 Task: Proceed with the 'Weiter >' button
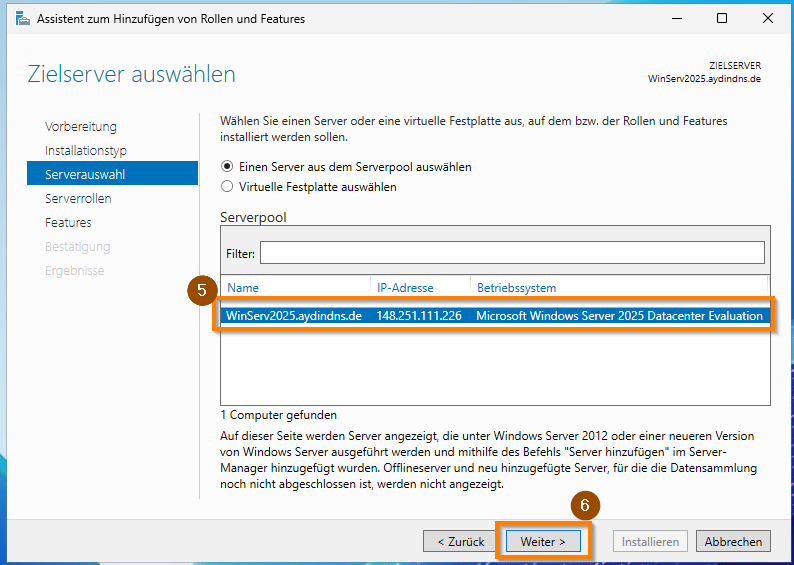543,541
